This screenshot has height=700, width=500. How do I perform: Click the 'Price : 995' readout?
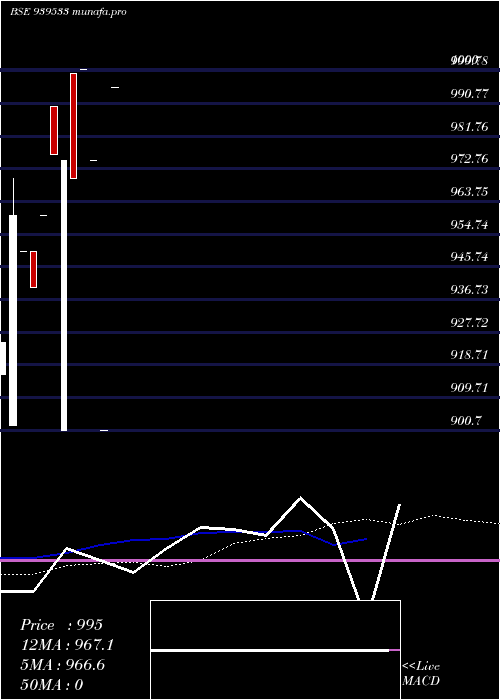62,625
